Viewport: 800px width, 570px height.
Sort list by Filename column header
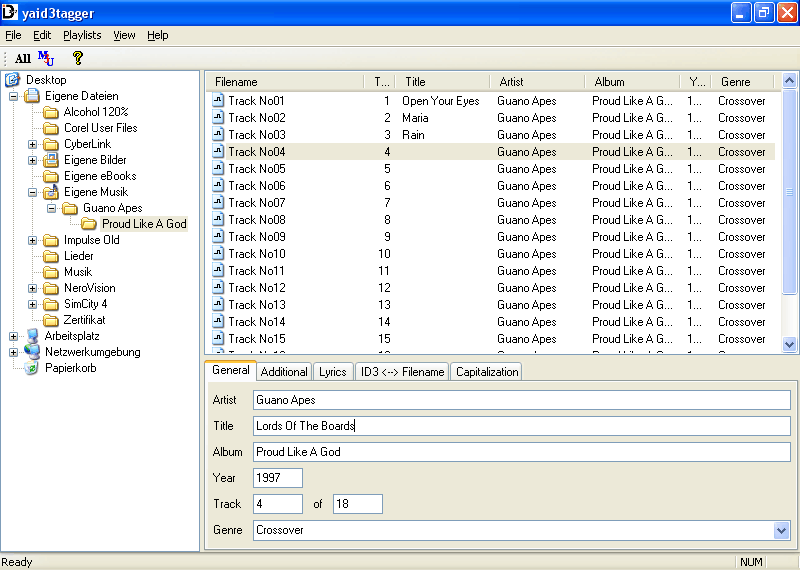click(x=285, y=82)
